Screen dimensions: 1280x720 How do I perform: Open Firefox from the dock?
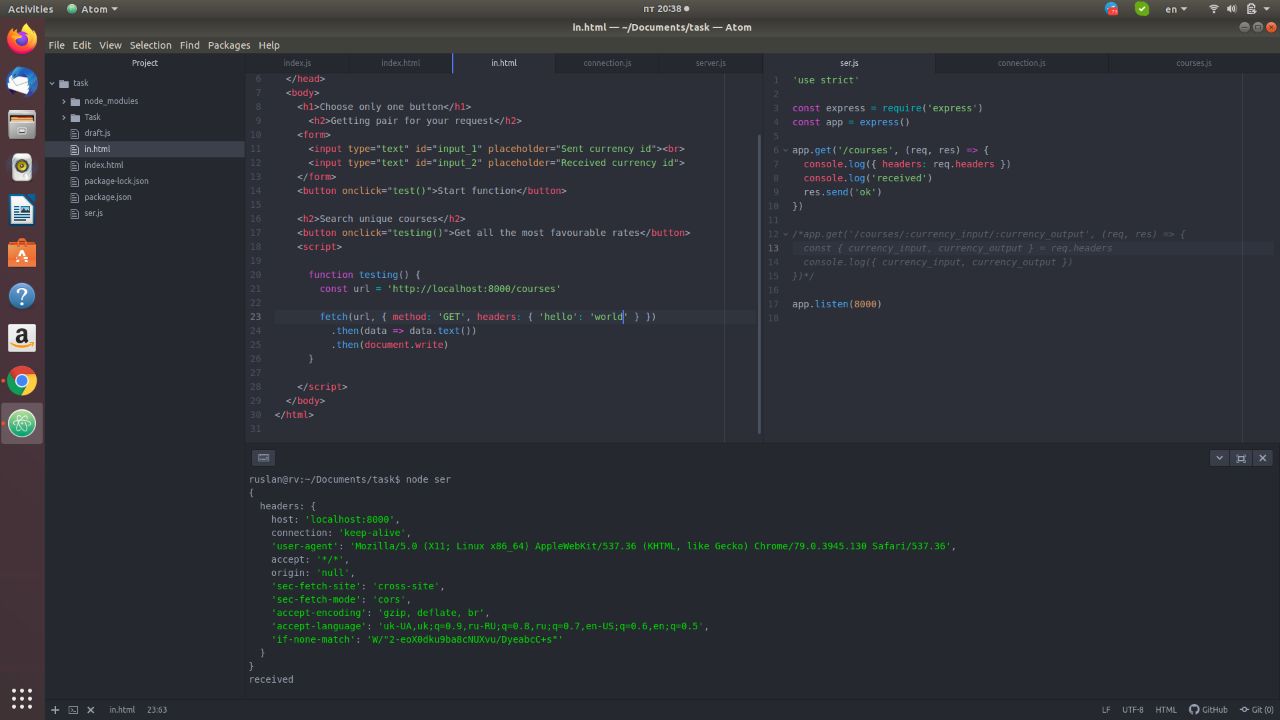(x=22, y=39)
